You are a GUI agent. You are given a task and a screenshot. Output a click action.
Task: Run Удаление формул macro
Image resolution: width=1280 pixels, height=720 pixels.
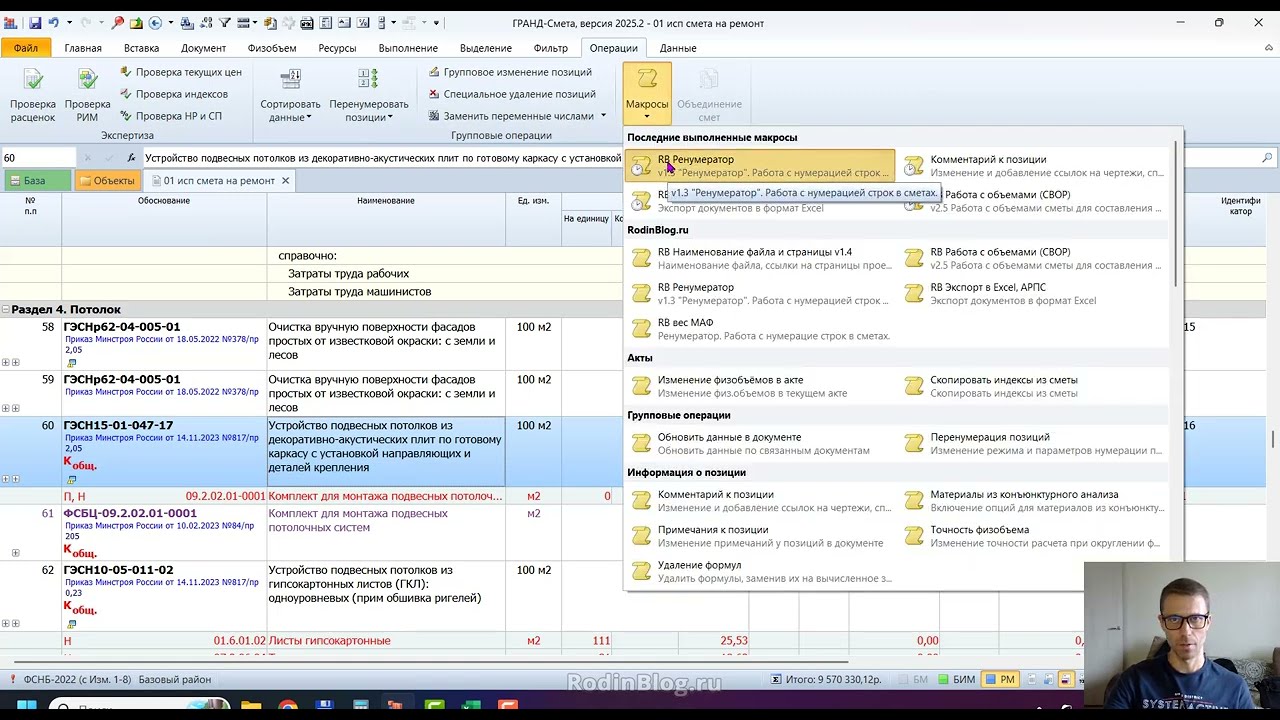760,571
